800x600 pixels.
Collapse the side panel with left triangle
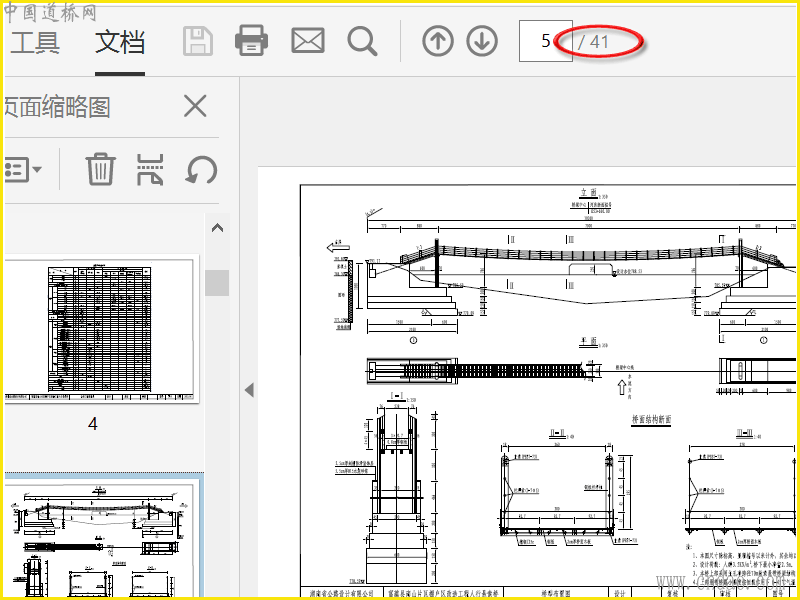pyautogui.click(x=249, y=390)
